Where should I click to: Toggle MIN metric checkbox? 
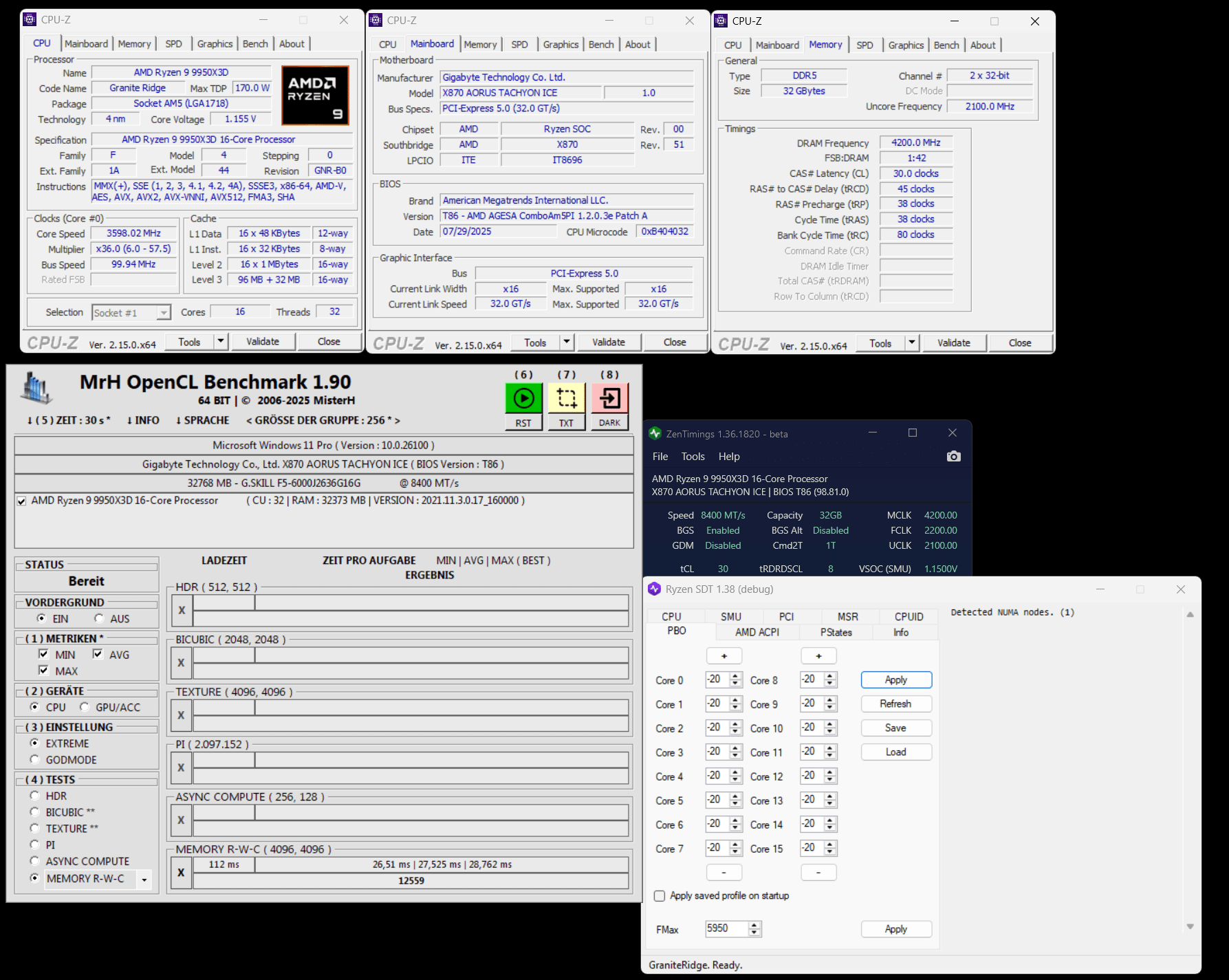43,654
